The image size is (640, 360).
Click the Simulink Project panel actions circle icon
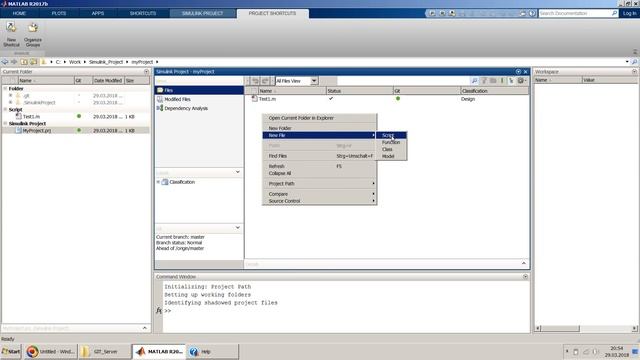[518, 71]
